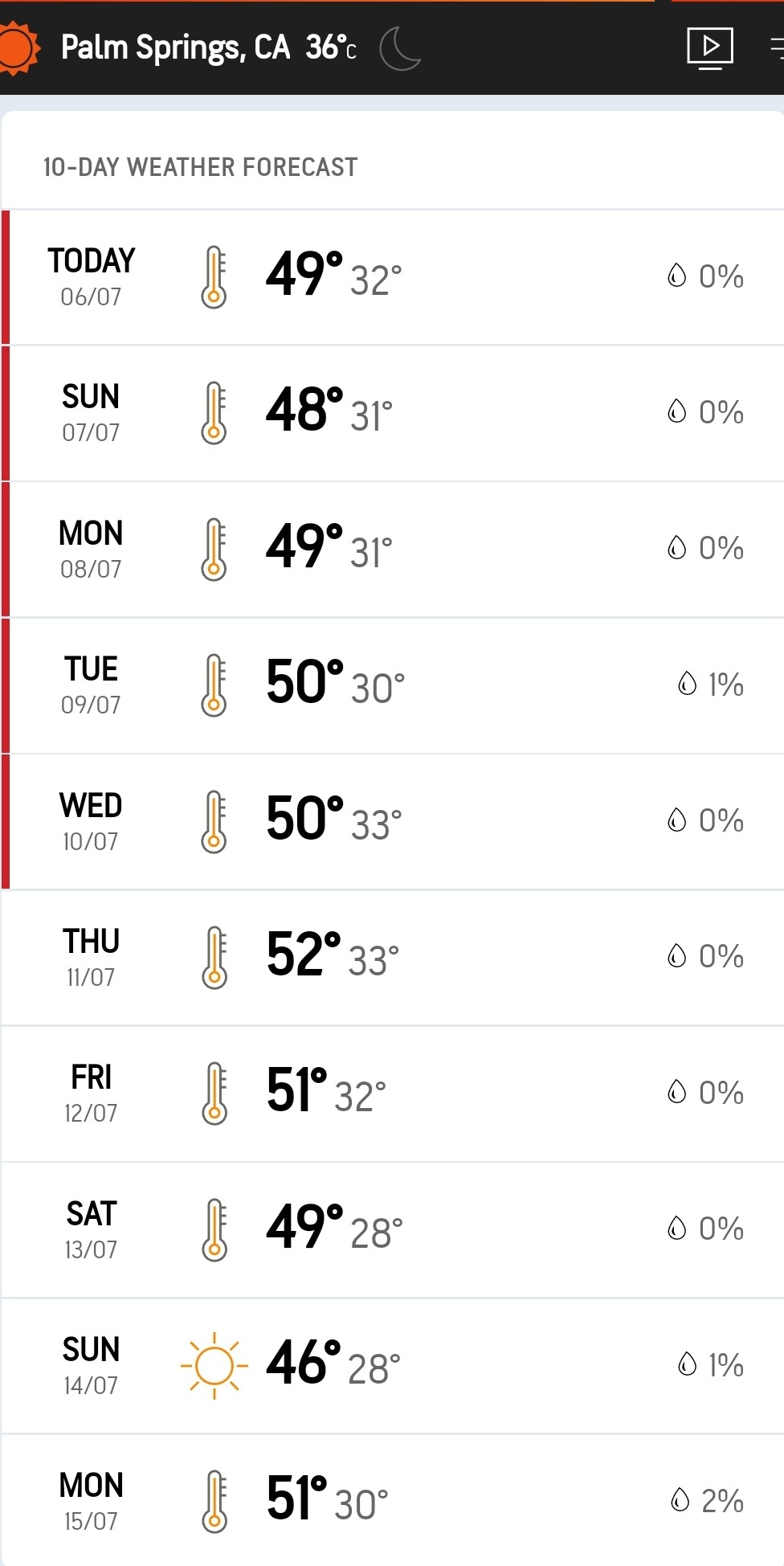Expand the WED 10/07 forecast row
This screenshot has height=1566, width=784.
click(x=394, y=821)
